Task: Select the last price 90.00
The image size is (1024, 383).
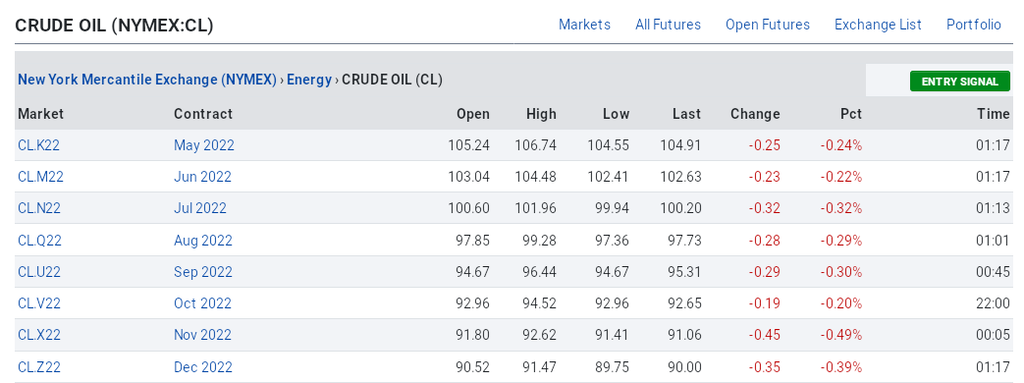Action: (x=684, y=367)
